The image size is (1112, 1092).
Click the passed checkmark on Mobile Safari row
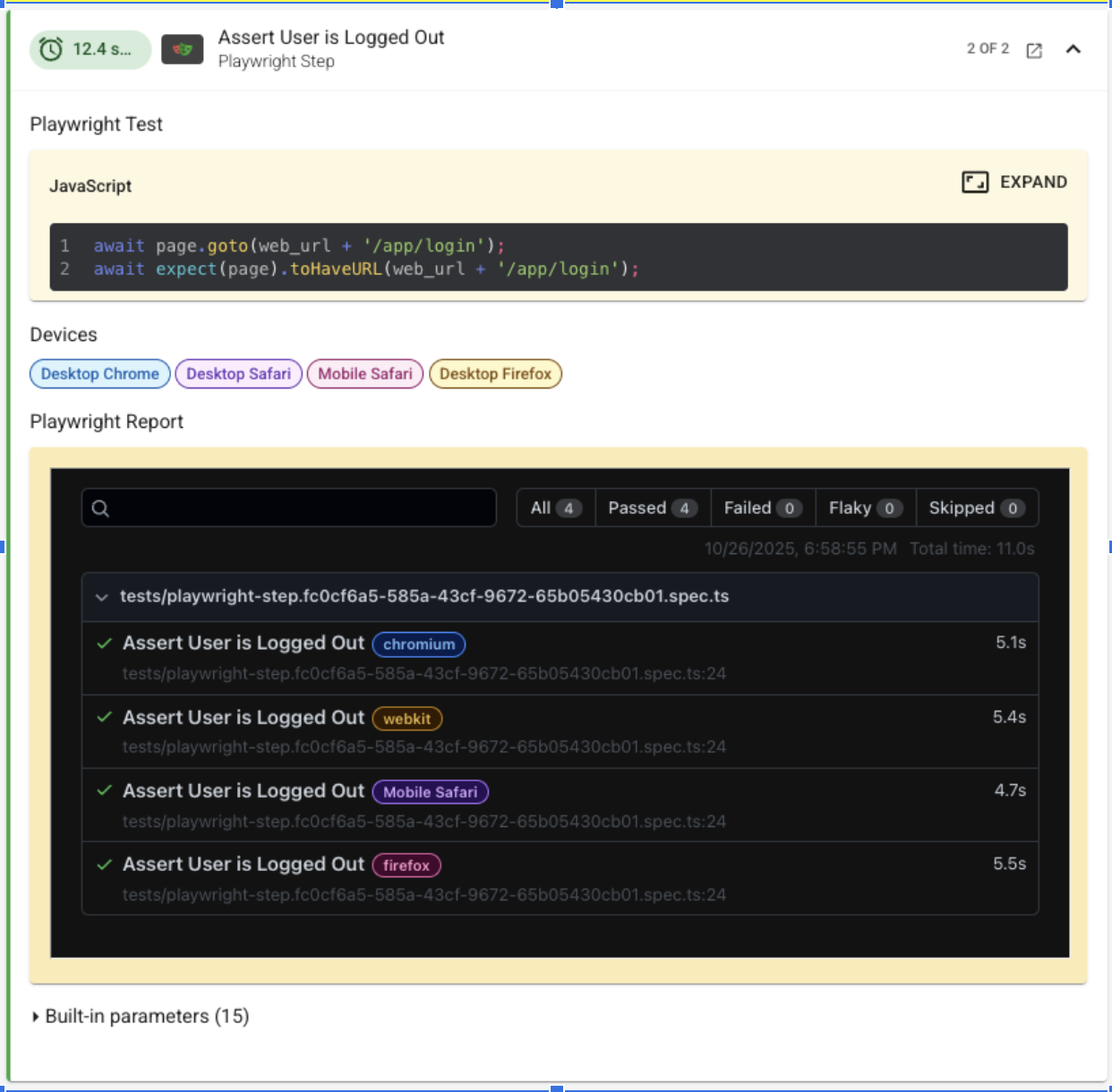tap(105, 790)
